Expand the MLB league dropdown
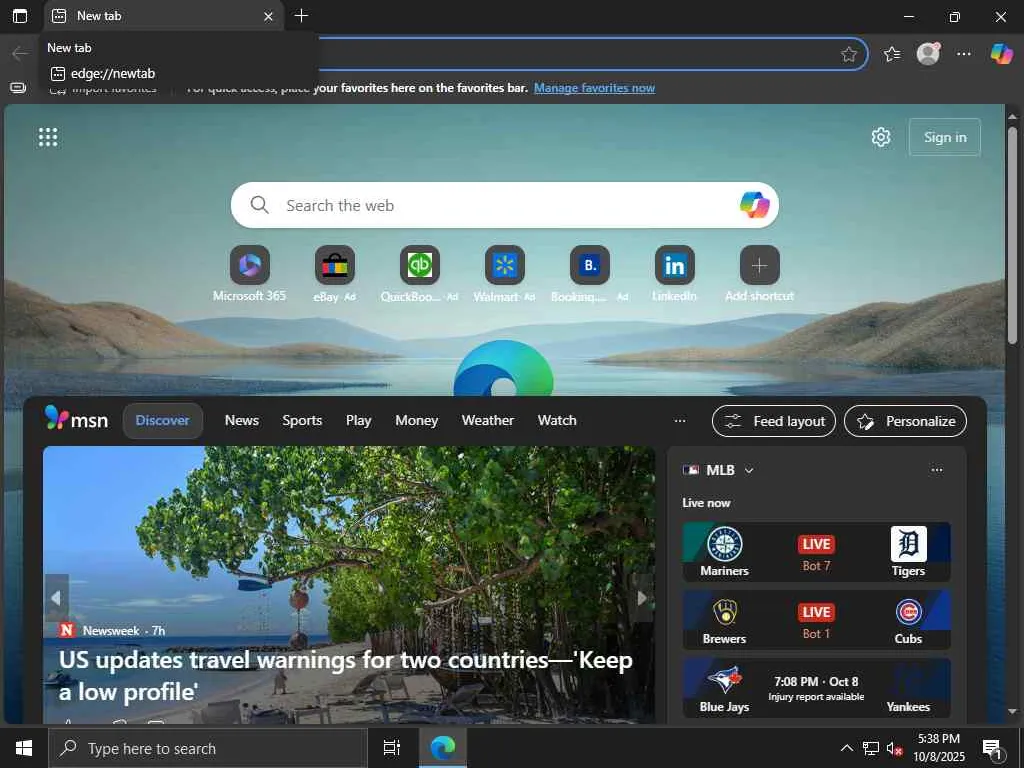Image resolution: width=1024 pixels, height=768 pixels. click(x=749, y=470)
